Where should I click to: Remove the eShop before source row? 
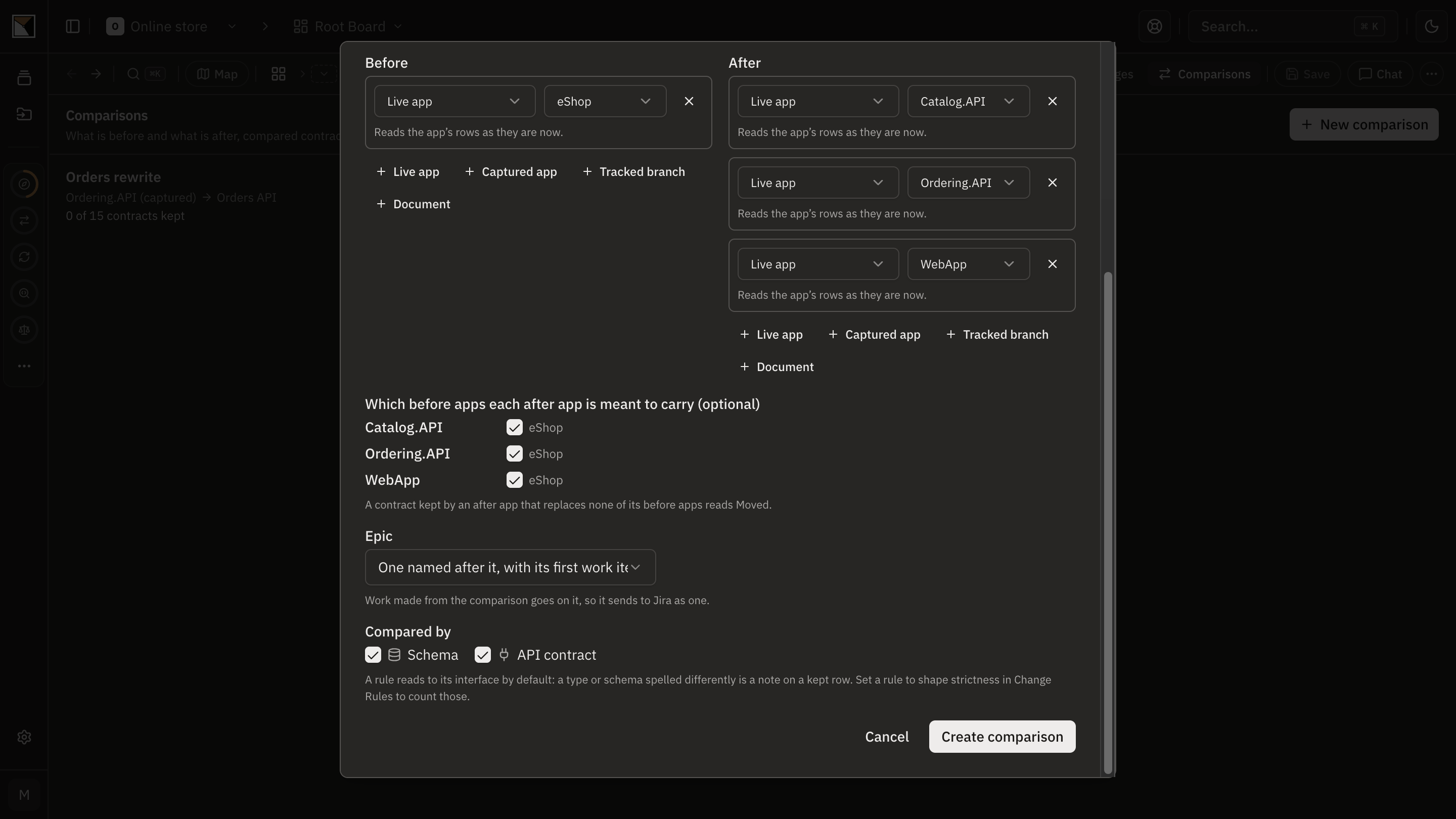tap(689, 101)
